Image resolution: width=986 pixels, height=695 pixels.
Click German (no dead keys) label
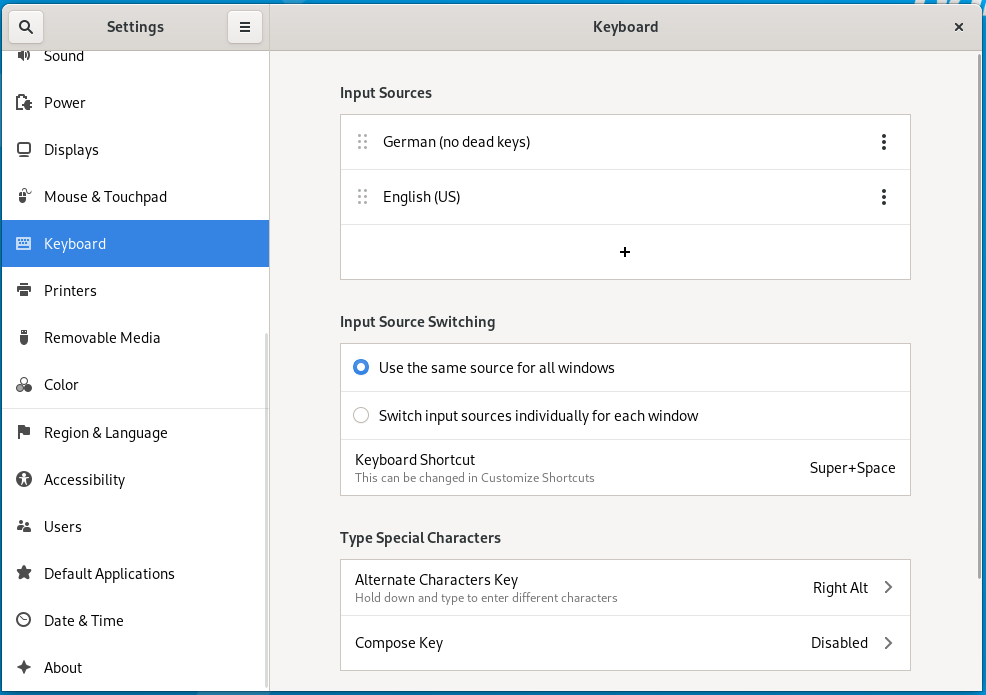tap(457, 142)
